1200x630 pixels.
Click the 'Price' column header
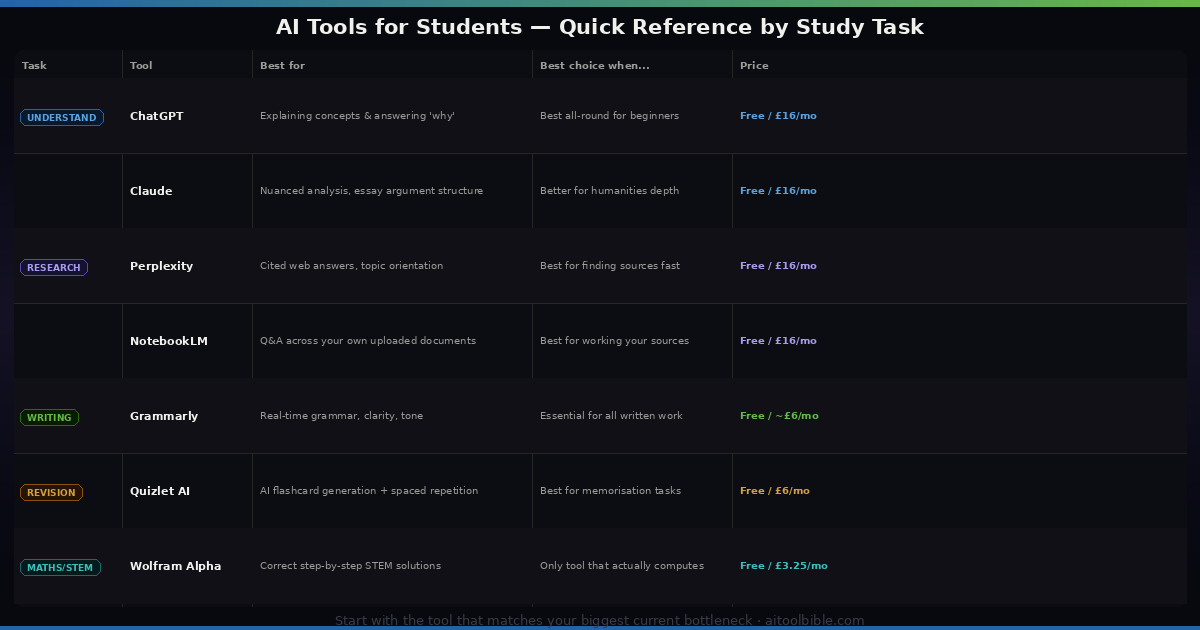pyautogui.click(x=754, y=66)
